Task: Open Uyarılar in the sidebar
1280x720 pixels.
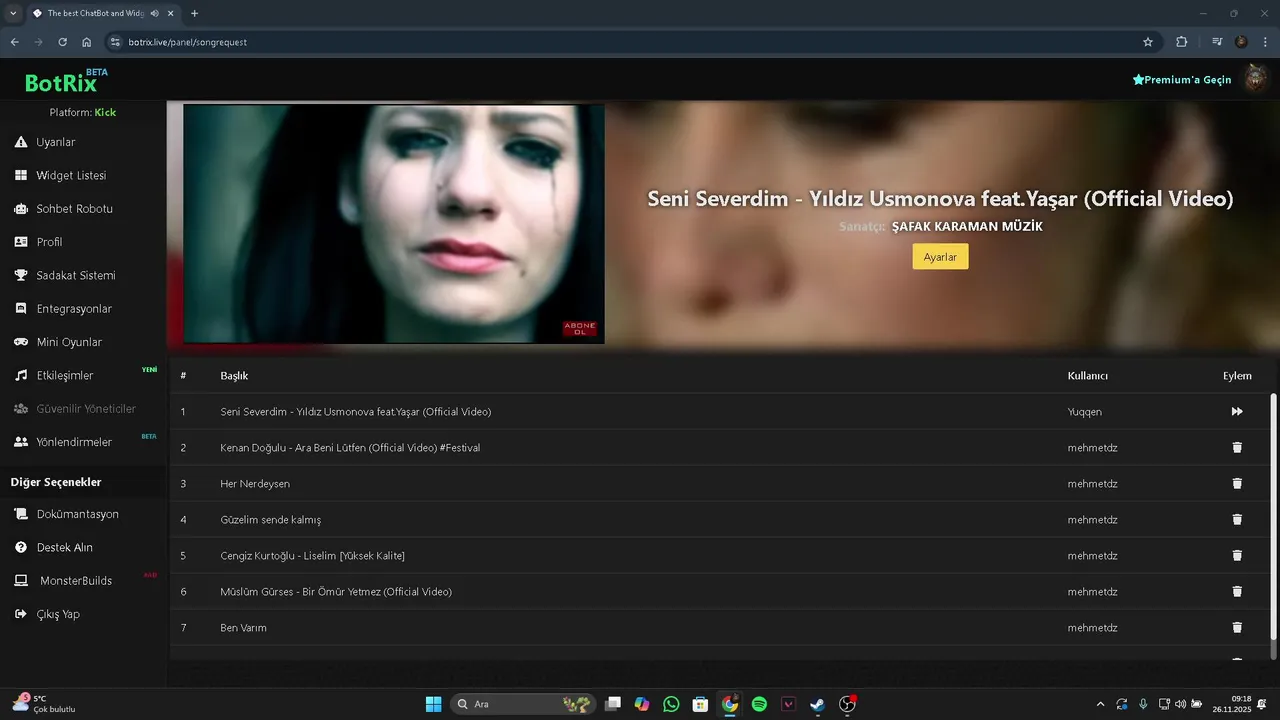Action: point(56,142)
